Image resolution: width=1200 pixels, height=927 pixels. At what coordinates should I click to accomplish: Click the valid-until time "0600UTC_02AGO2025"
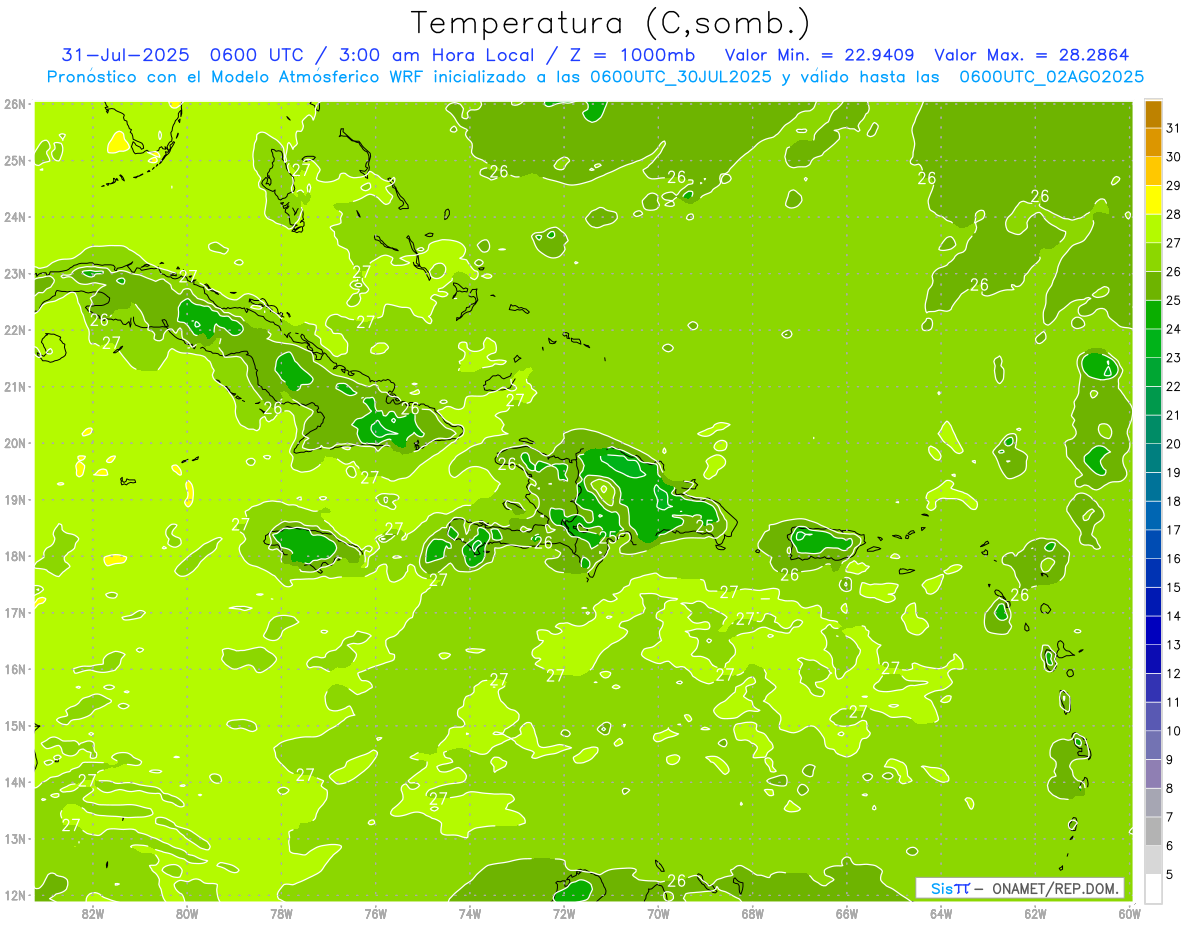pos(1052,76)
